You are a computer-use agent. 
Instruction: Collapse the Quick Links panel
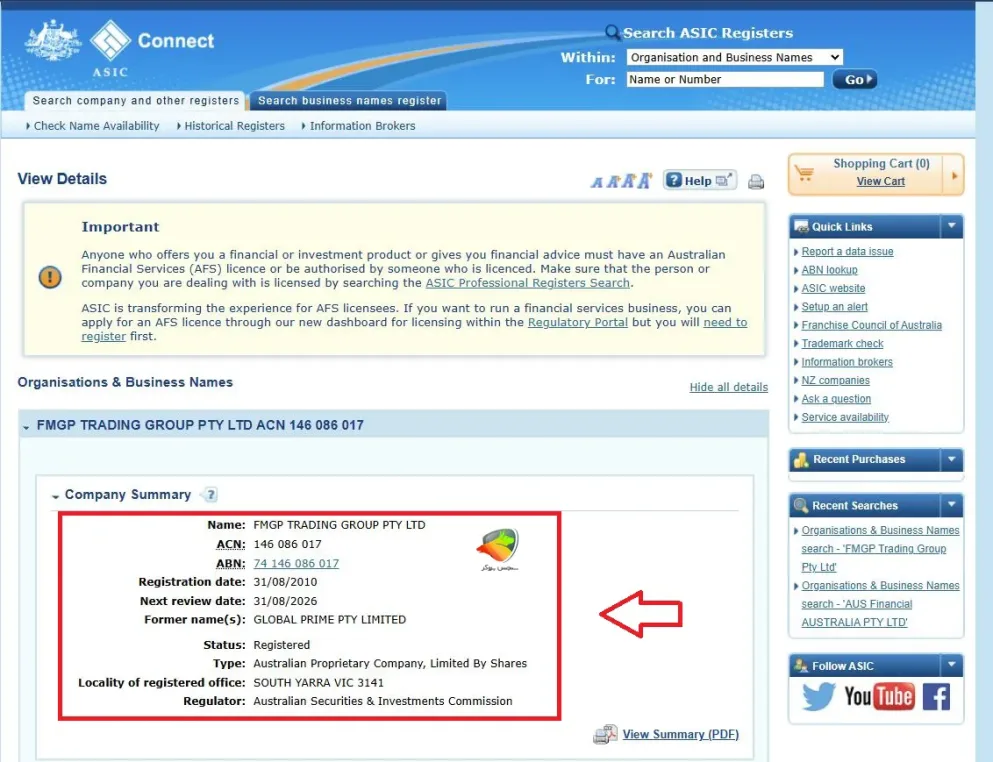(951, 225)
